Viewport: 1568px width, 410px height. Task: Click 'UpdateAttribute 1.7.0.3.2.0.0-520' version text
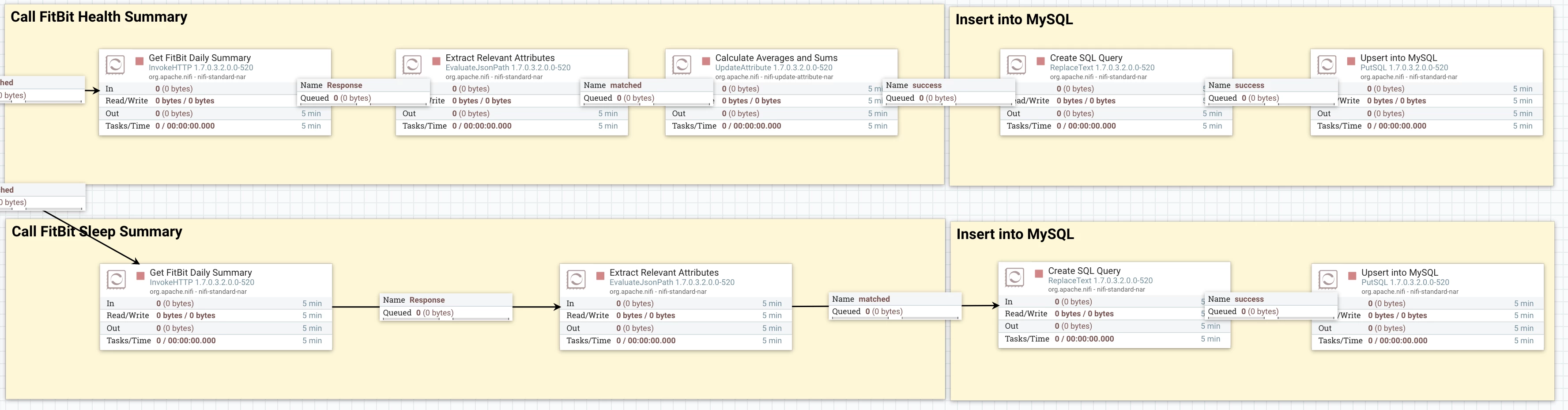[774, 68]
